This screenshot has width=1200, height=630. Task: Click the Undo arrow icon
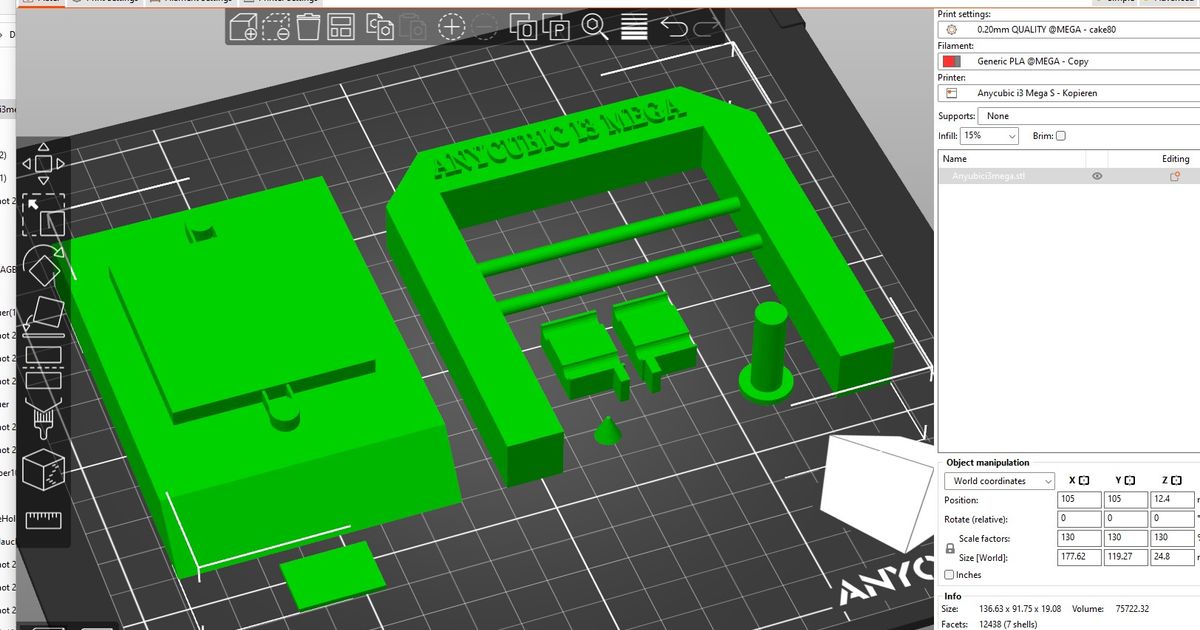pyautogui.click(x=672, y=27)
